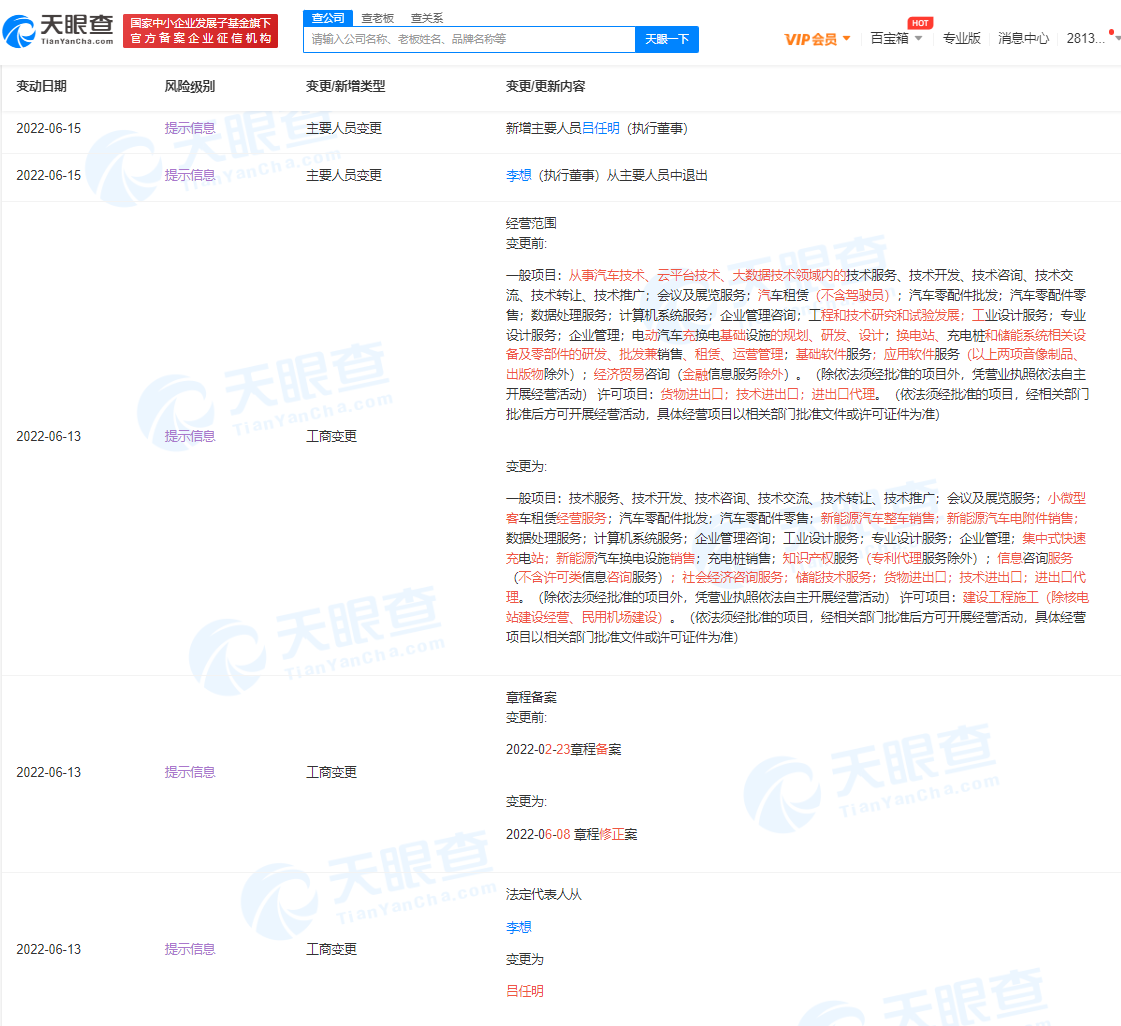
Task: Open 提示信息 in the 吕任明 新增主要人员 row
Action: 189,129
